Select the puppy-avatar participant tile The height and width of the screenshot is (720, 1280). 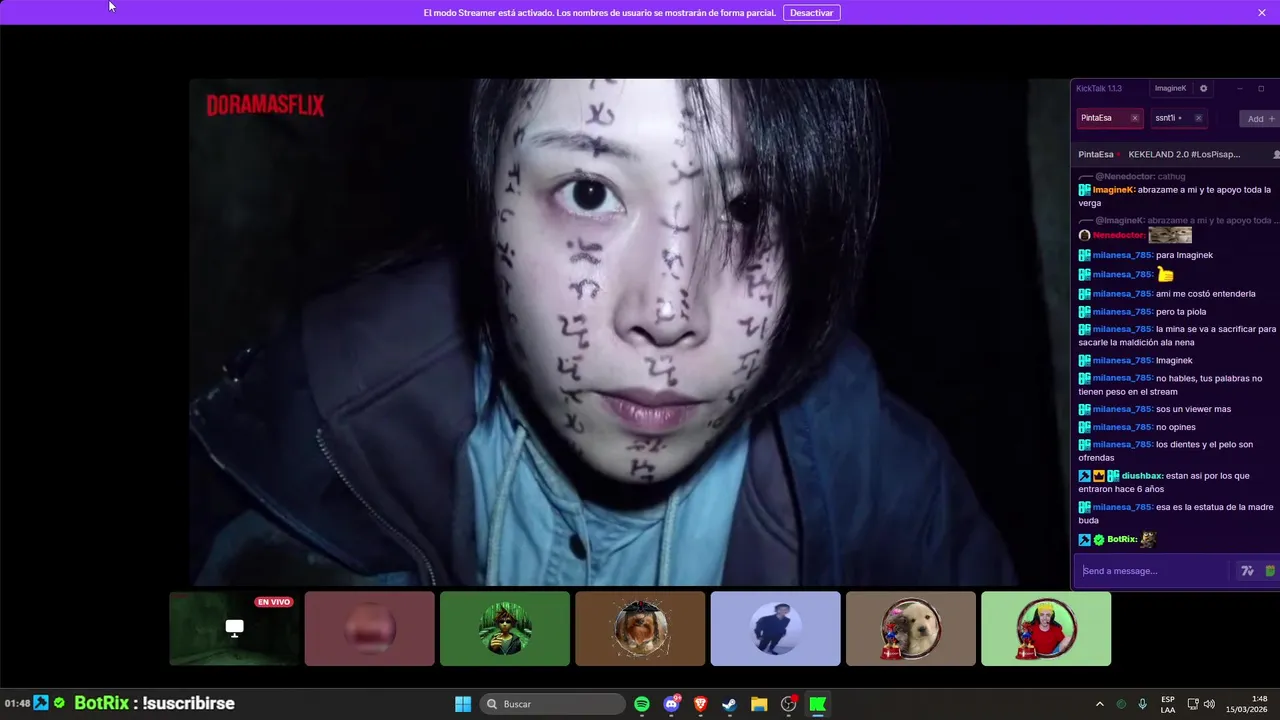911,628
